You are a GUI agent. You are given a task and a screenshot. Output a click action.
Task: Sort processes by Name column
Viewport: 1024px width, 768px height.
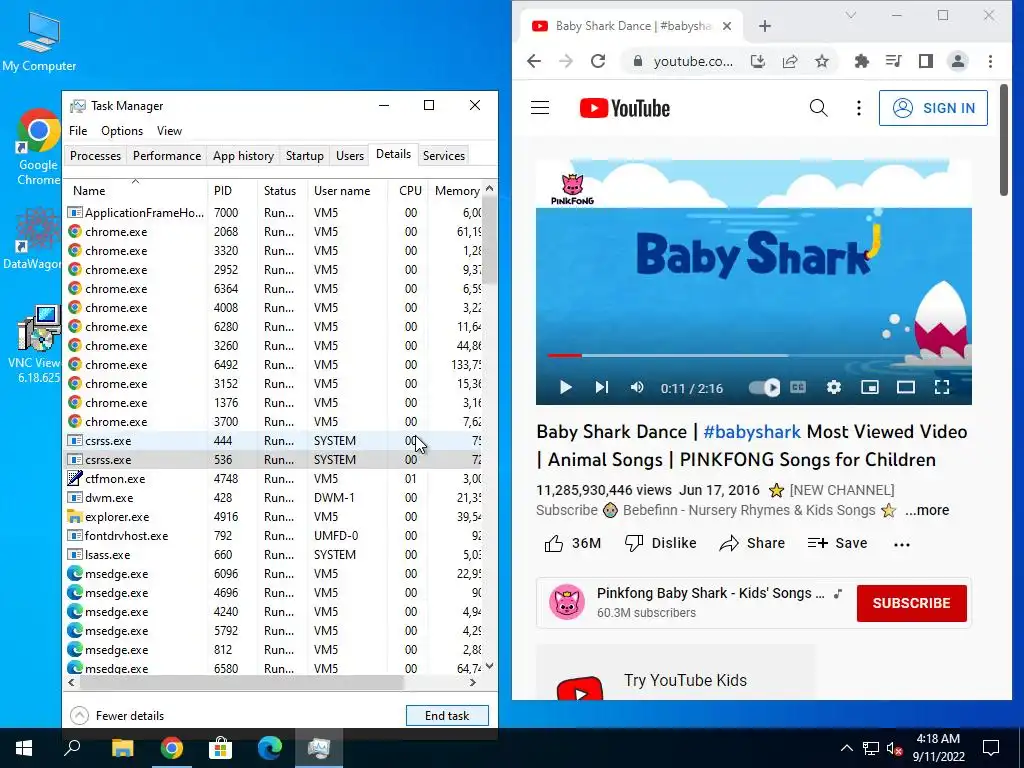pos(135,191)
